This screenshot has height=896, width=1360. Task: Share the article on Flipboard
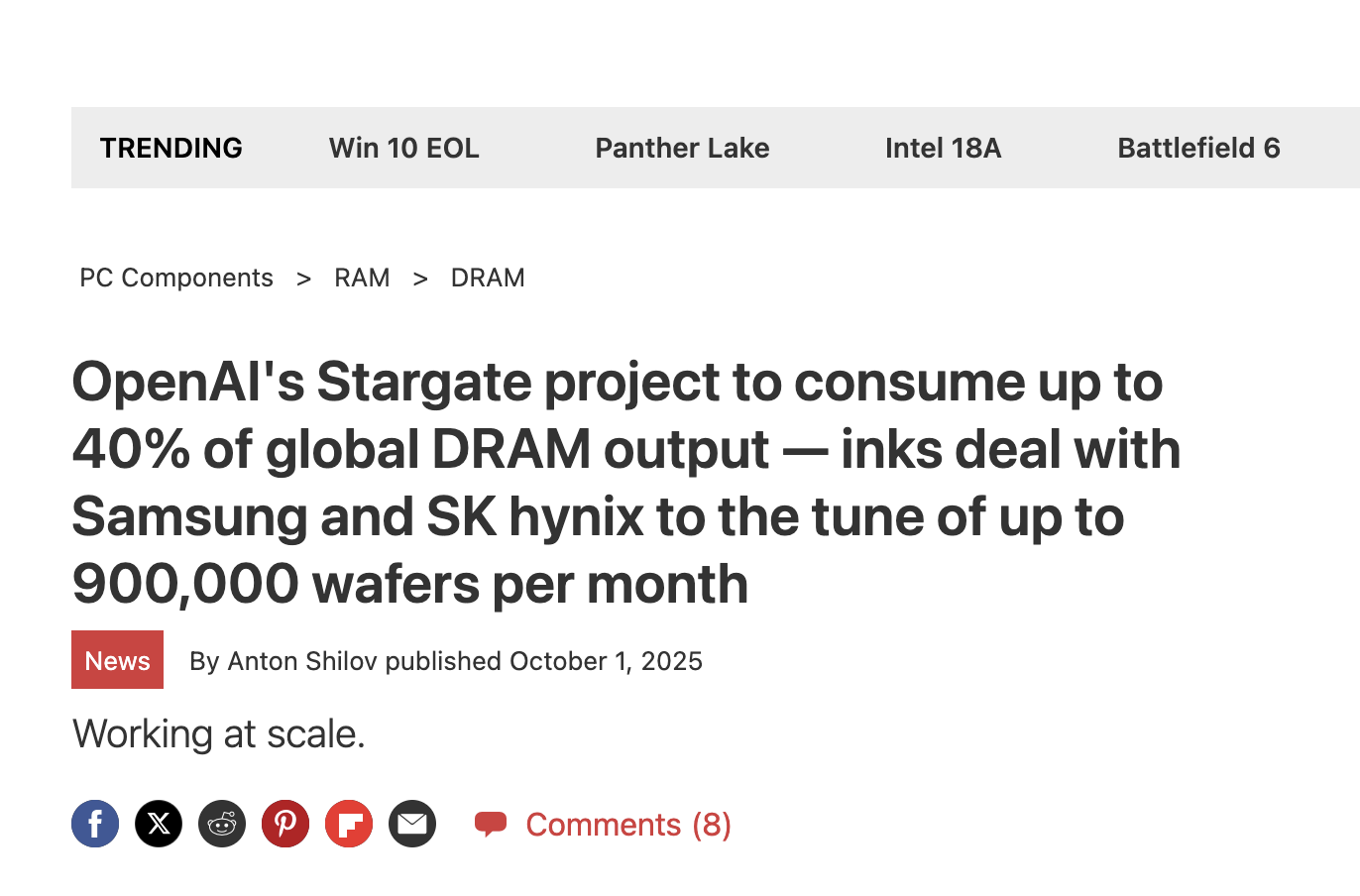pyautogui.click(x=349, y=824)
